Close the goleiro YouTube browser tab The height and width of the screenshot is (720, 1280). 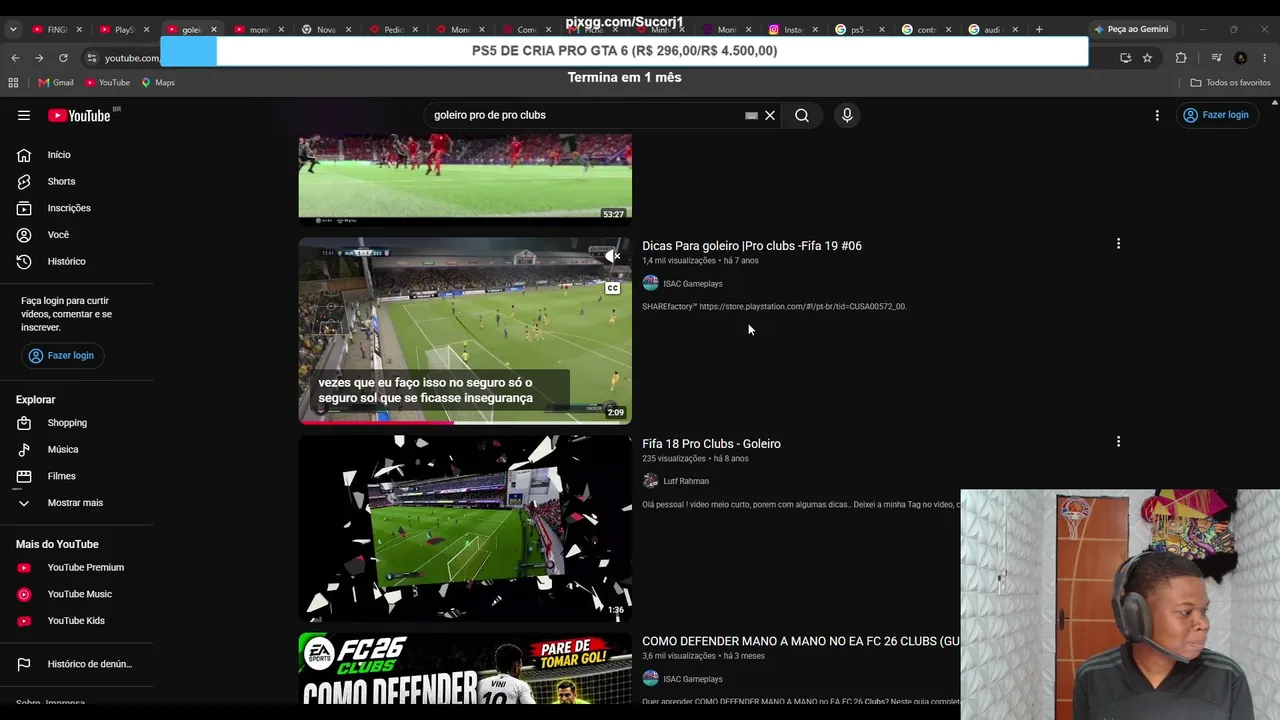point(213,30)
